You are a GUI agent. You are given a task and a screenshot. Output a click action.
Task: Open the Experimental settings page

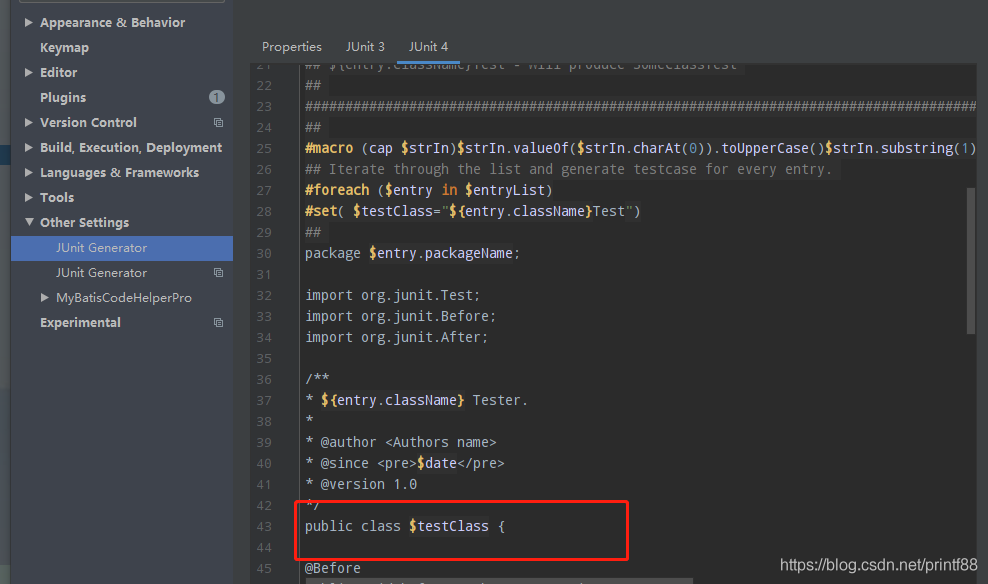click(80, 323)
